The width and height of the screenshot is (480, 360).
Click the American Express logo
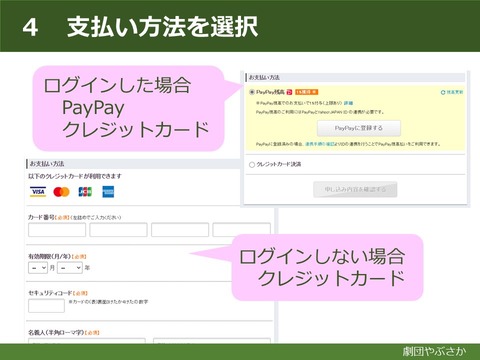click(108, 192)
